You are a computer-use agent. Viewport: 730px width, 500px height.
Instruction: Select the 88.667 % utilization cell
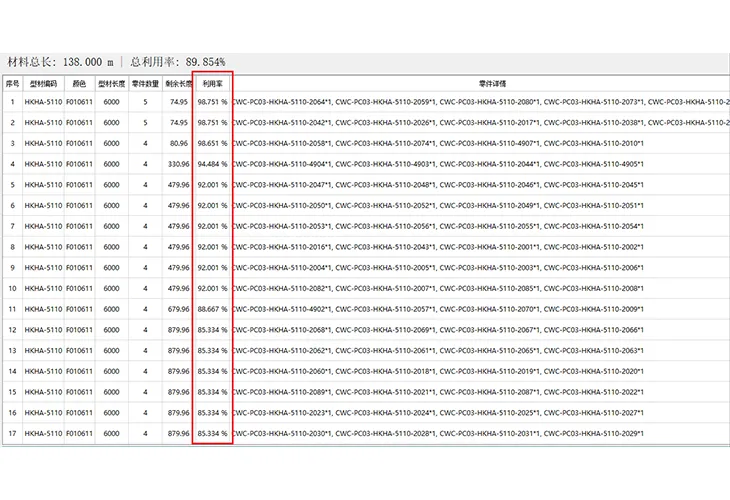click(212, 309)
